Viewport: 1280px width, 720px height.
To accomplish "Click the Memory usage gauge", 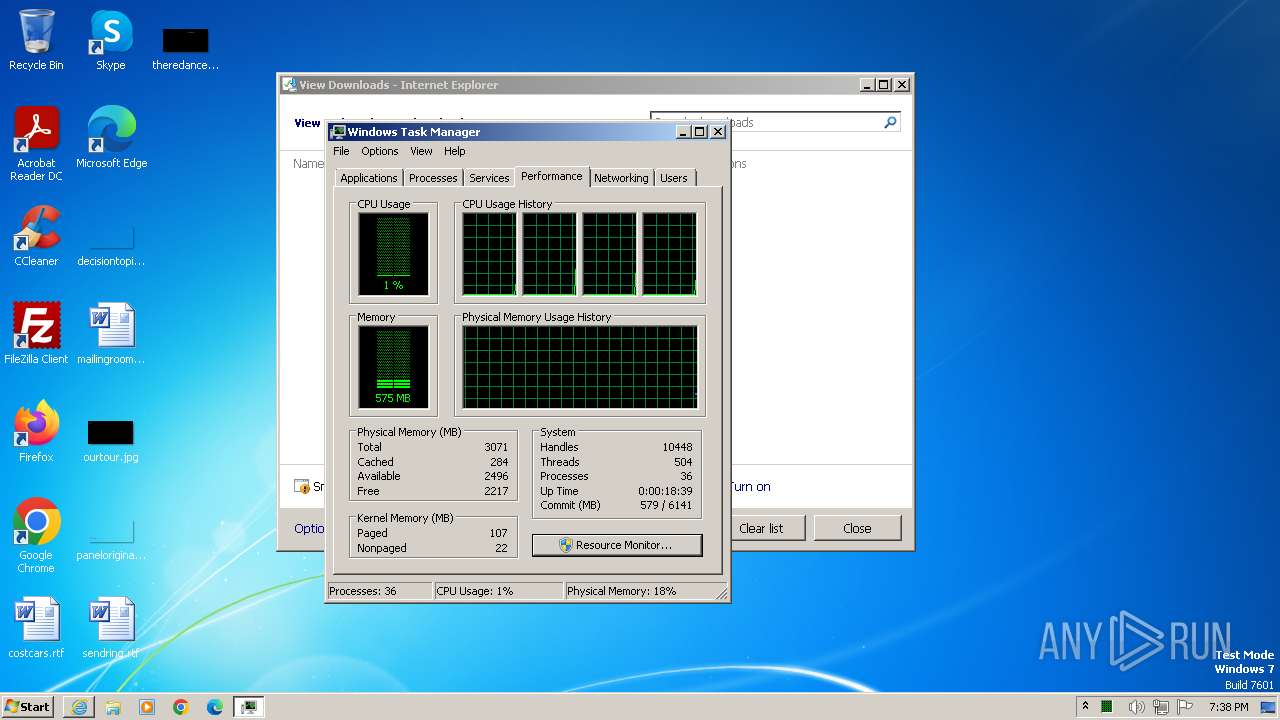I will (393, 367).
